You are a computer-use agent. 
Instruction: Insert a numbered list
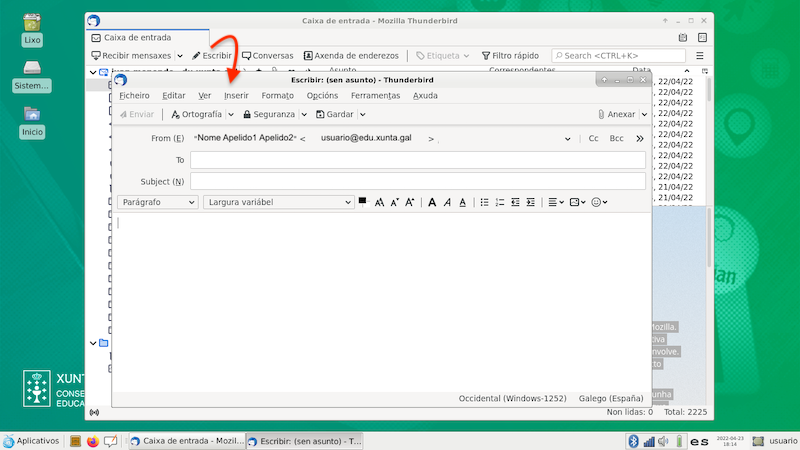click(500, 202)
